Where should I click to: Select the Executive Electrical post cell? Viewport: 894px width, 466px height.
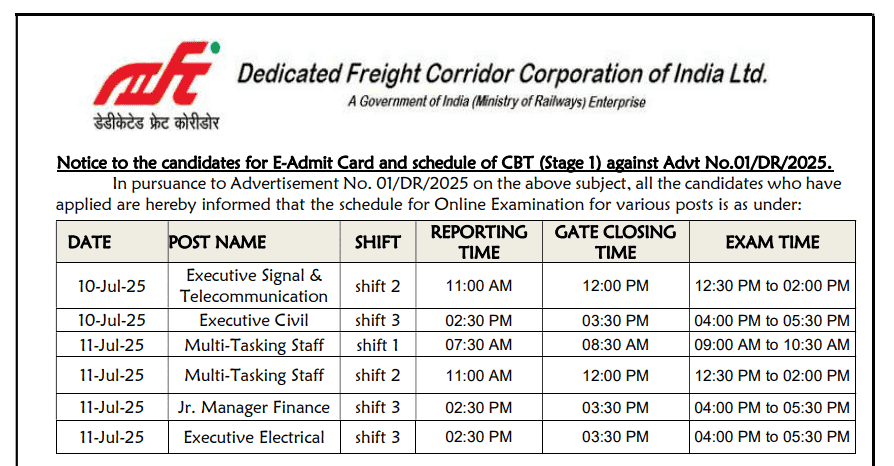click(x=254, y=437)
